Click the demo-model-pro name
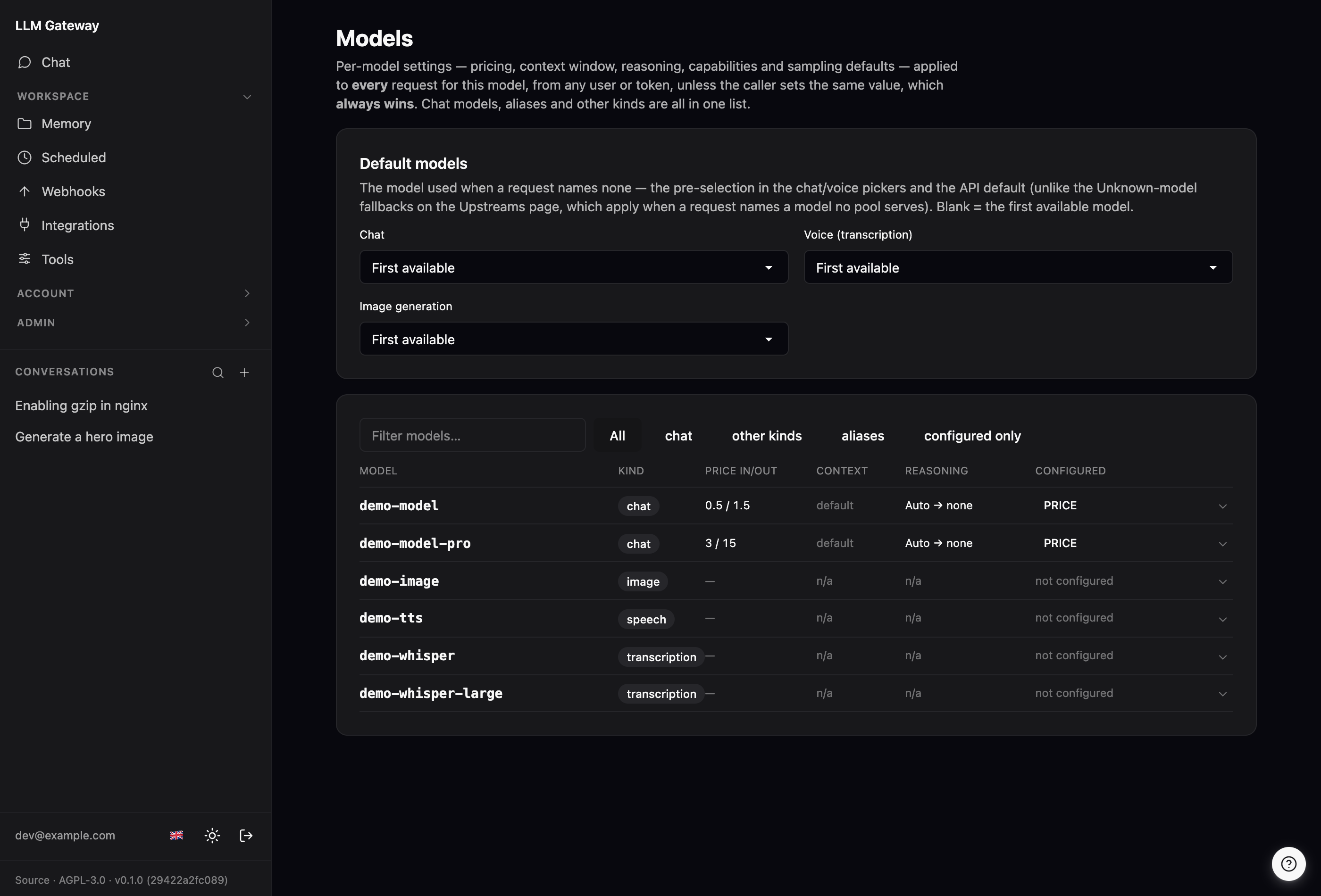Screen dimensions: 1321x896 [415, 543]
